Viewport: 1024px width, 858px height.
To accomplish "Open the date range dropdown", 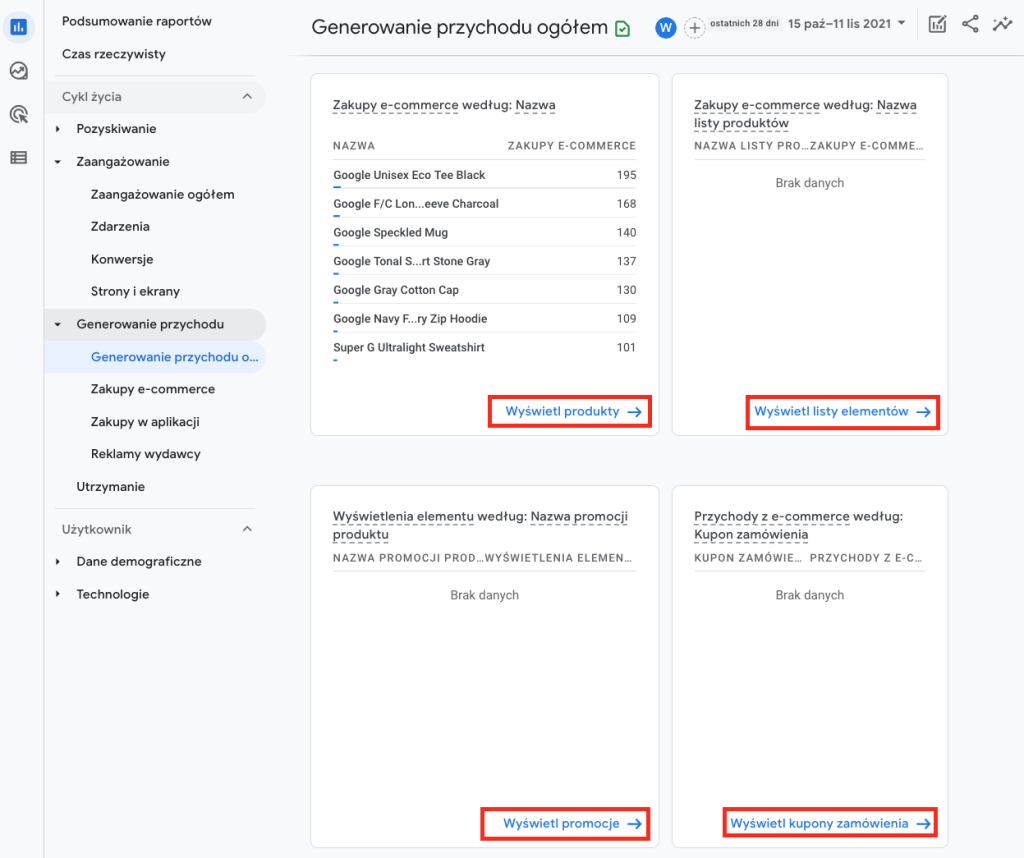I will pos(846,23).
